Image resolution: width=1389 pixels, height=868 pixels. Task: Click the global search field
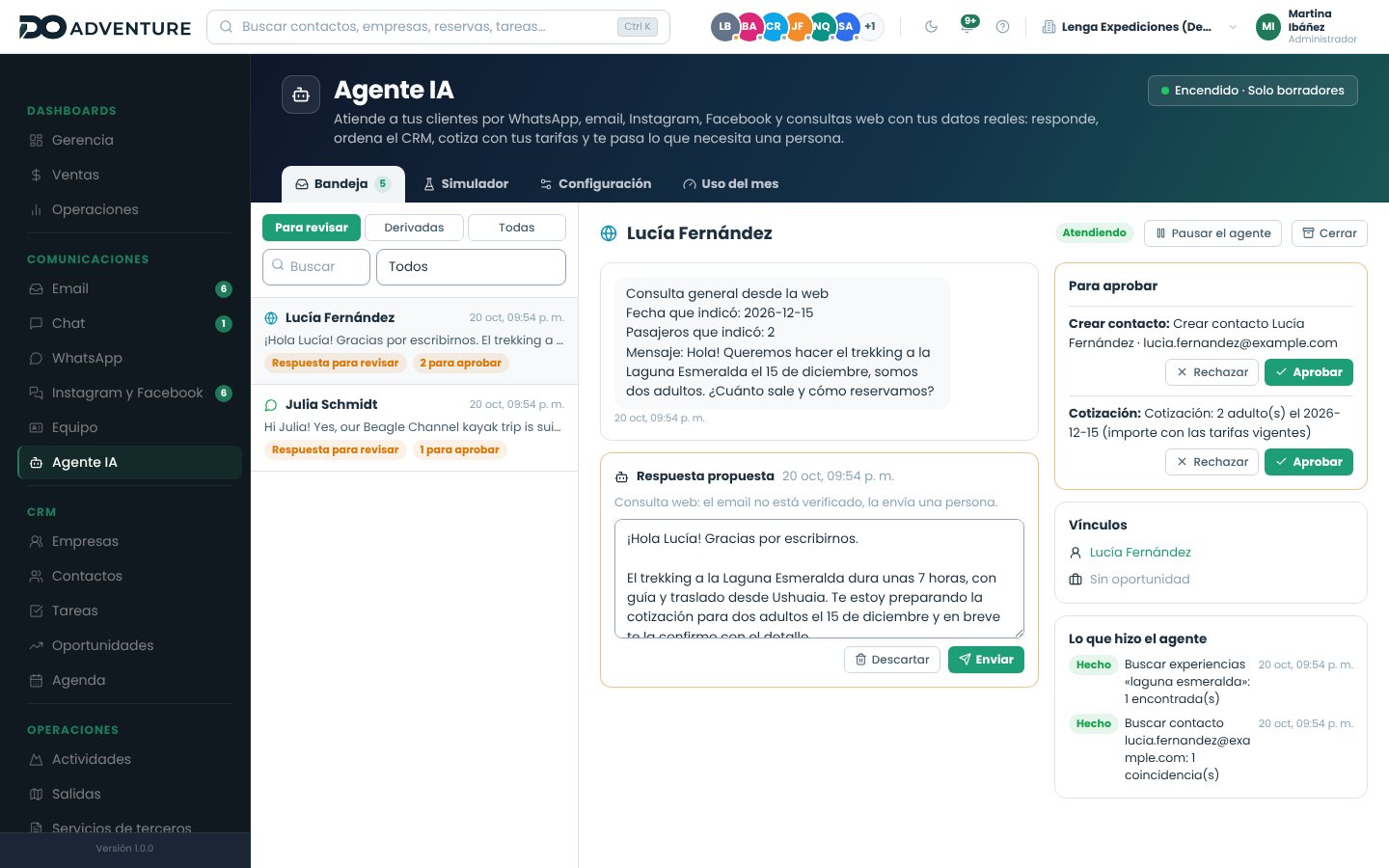[438, 27]
